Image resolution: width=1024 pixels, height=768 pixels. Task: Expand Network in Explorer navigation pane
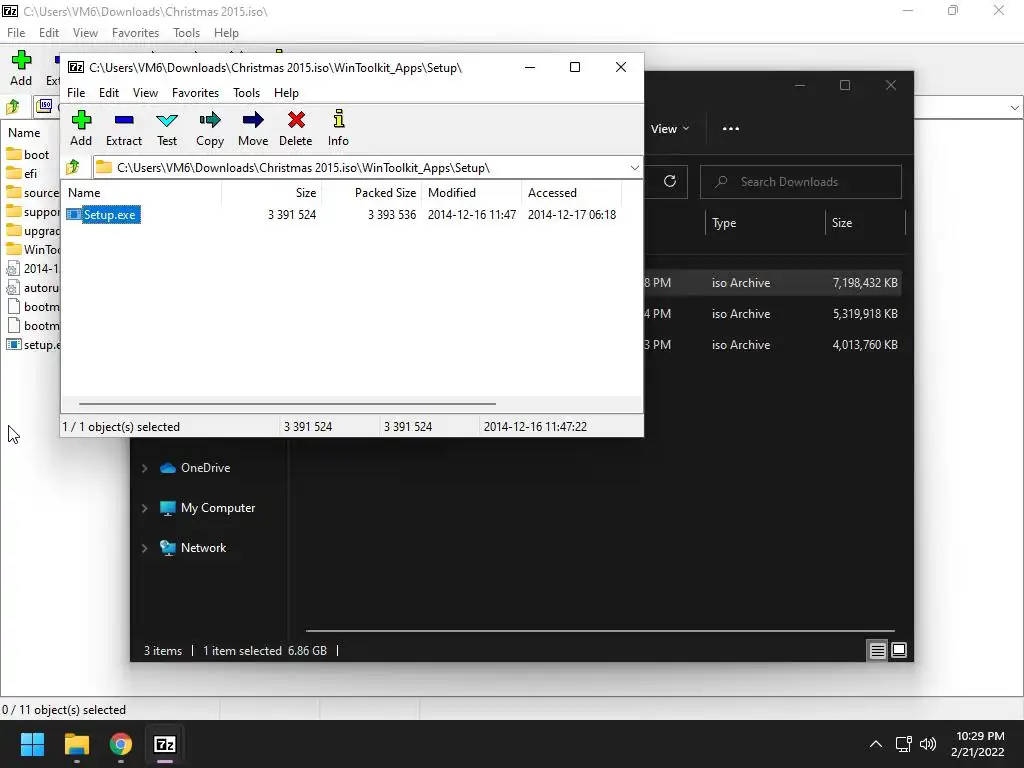click(144, 548)
